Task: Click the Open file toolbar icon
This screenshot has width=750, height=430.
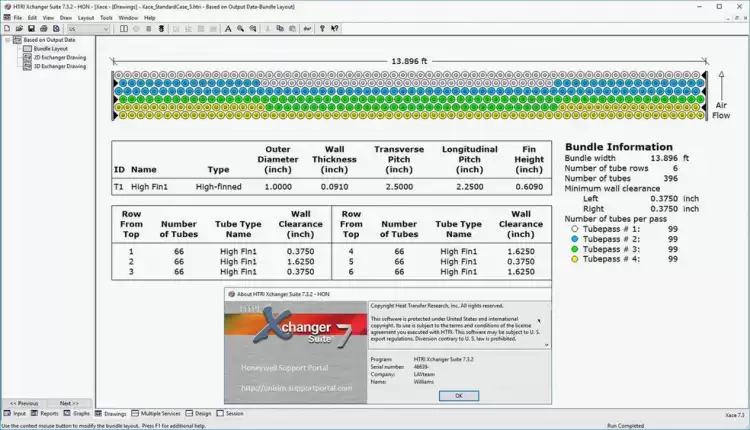Action: [19, 29]
